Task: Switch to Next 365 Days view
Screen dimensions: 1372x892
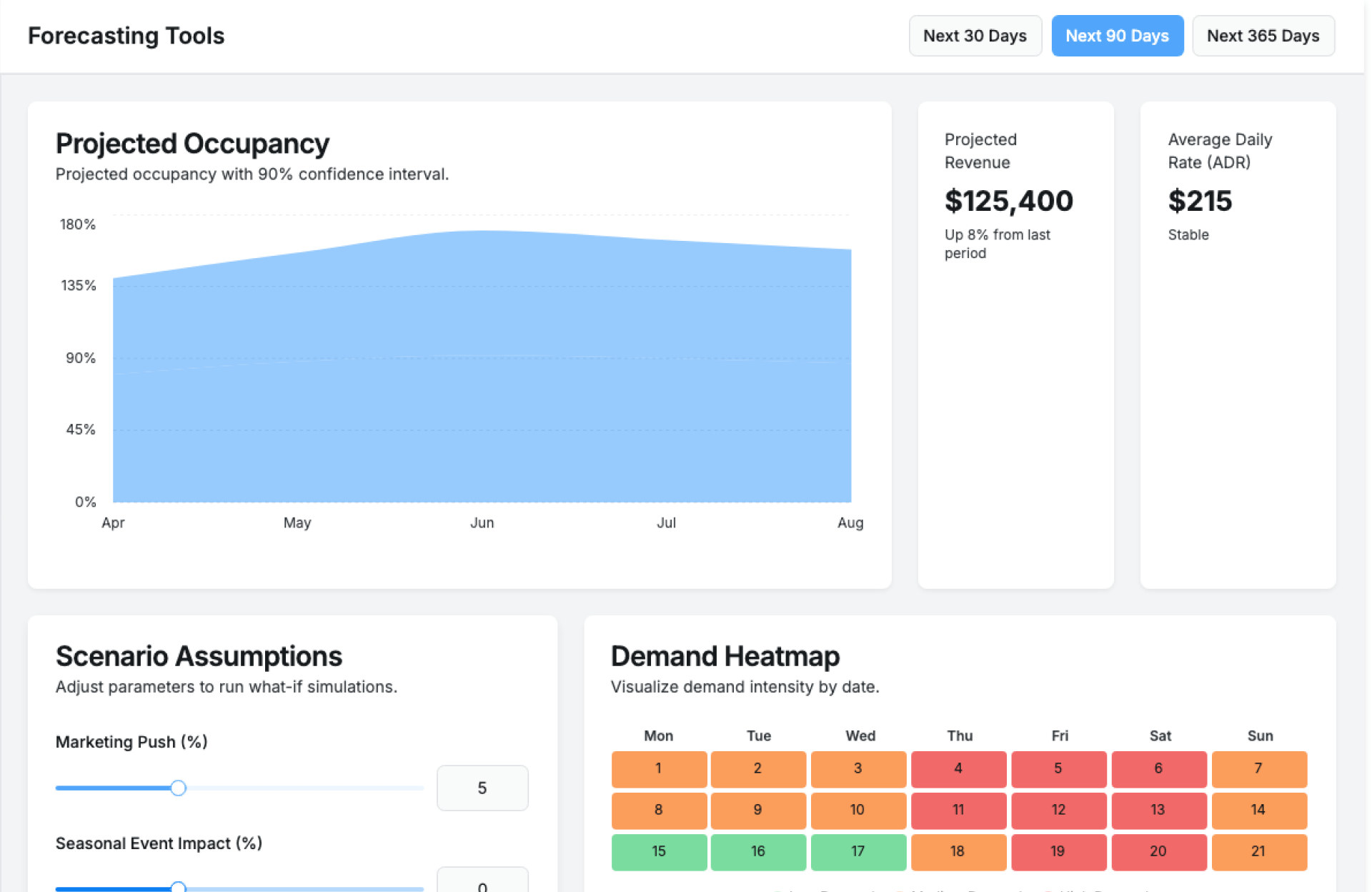Action: (x=1263, y=36)
